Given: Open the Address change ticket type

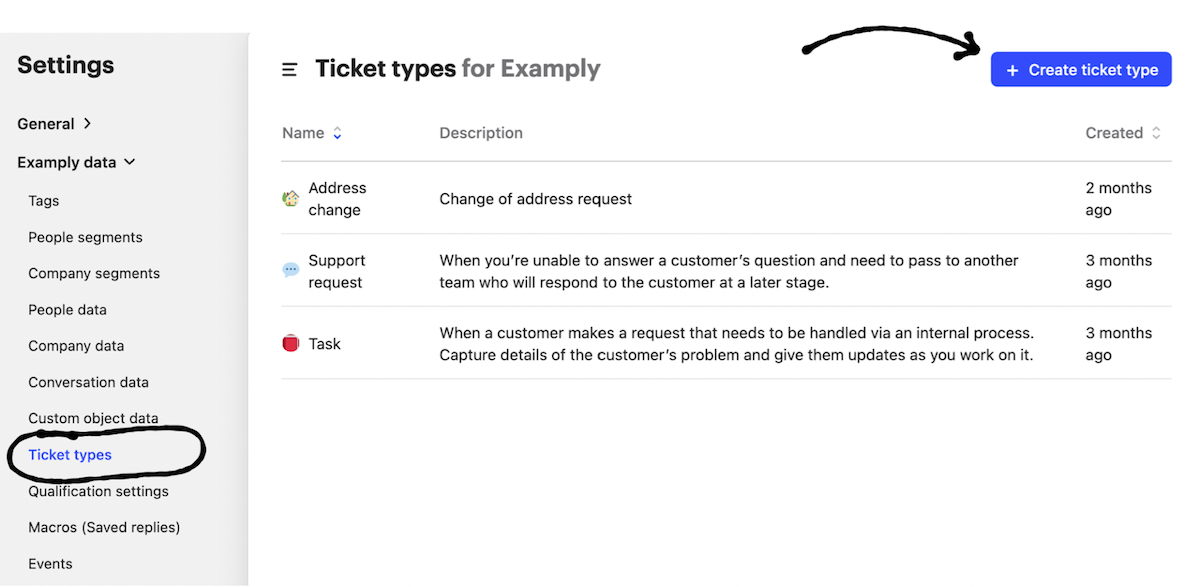Looking at the screenshot, I should click(x=337, y=199).
